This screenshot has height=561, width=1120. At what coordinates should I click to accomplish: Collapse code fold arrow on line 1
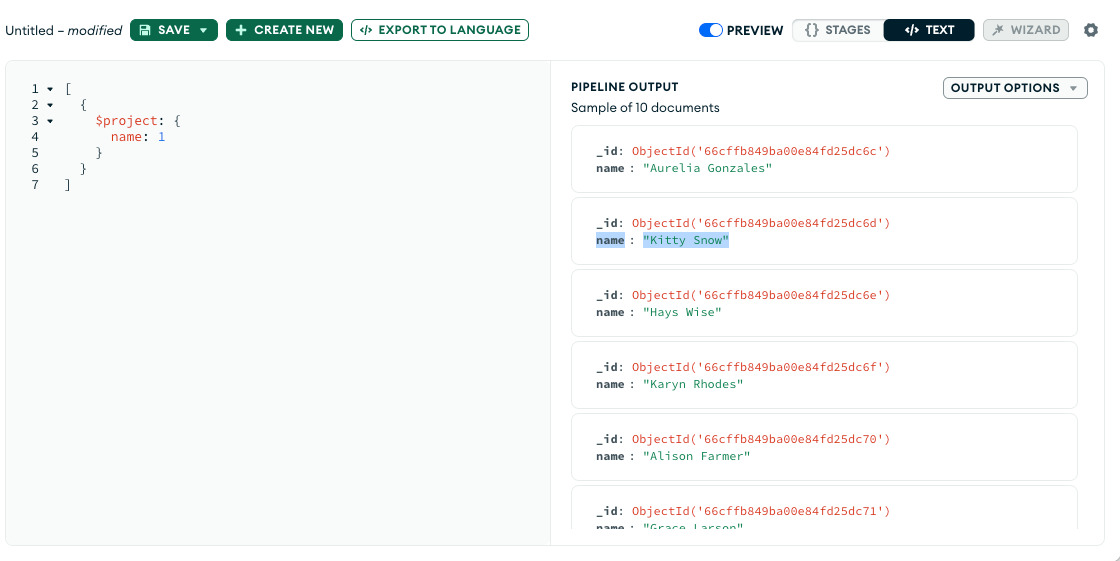click(50, 89)
